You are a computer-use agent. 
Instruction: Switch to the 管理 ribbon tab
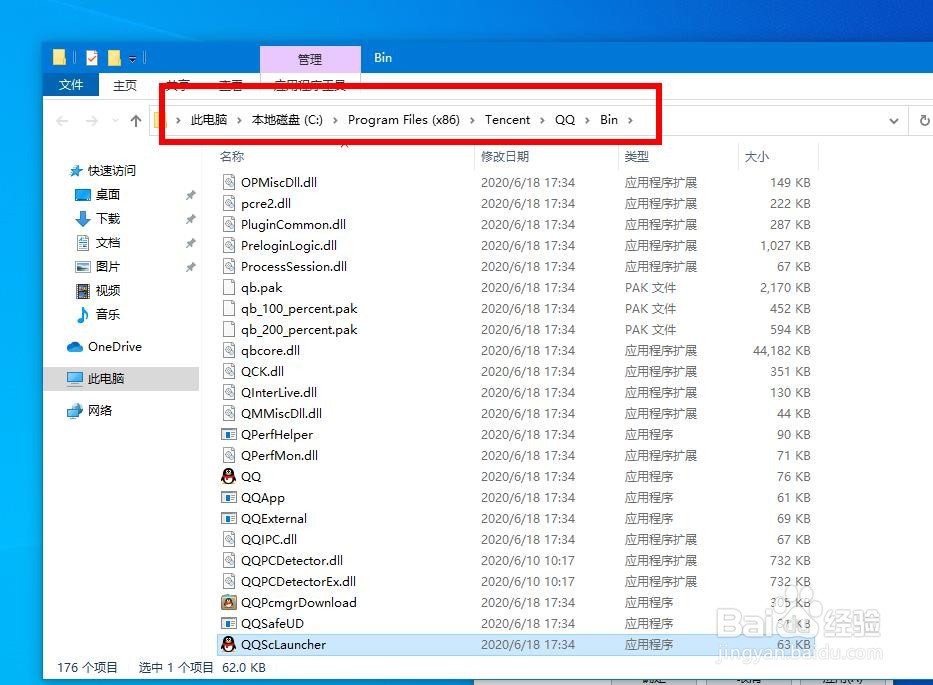[310, 60]
